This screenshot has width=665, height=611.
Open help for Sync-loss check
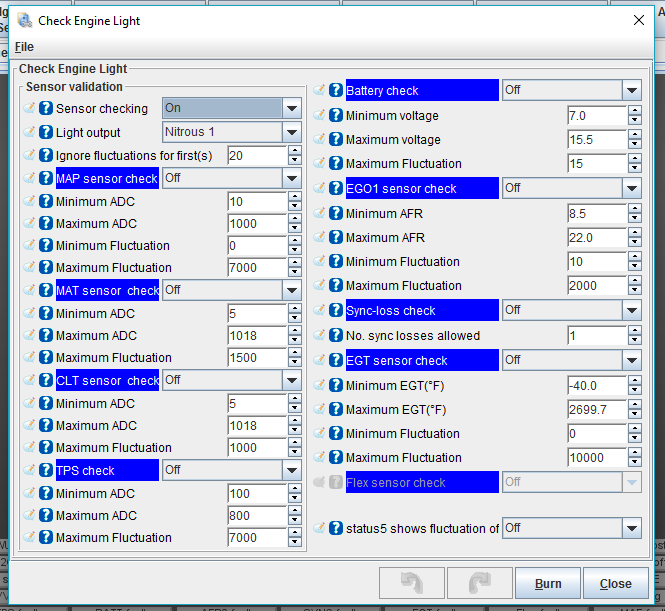tap(336, 310)
